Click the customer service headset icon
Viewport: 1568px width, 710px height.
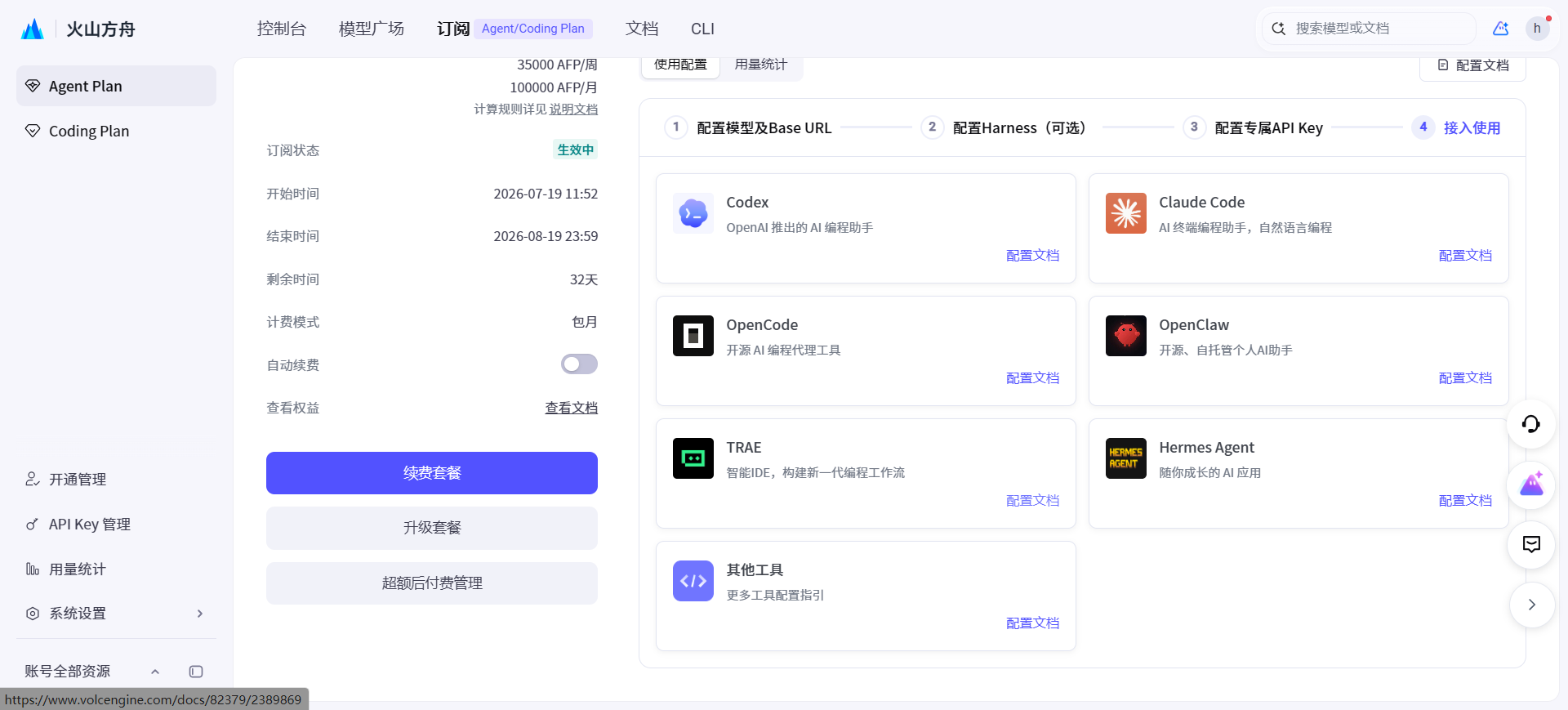[x=1531, y=423]
